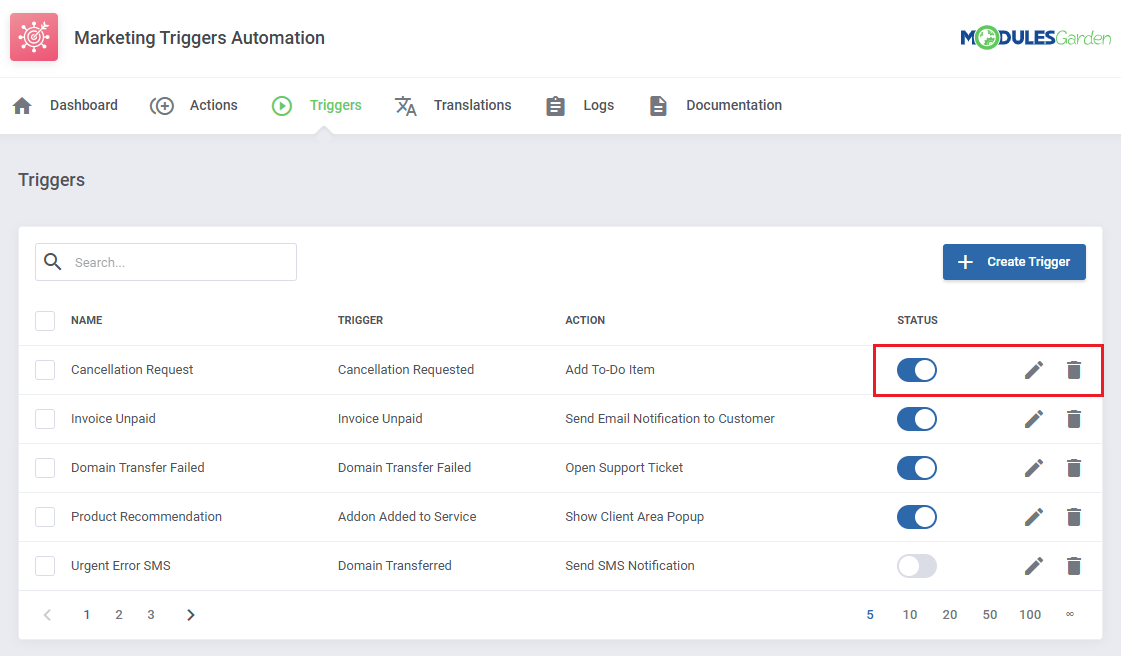The height and width of the screenshot is (656, 1121).
Task: Edit the Product Recommendation trigger
Action: point(1034,517)
